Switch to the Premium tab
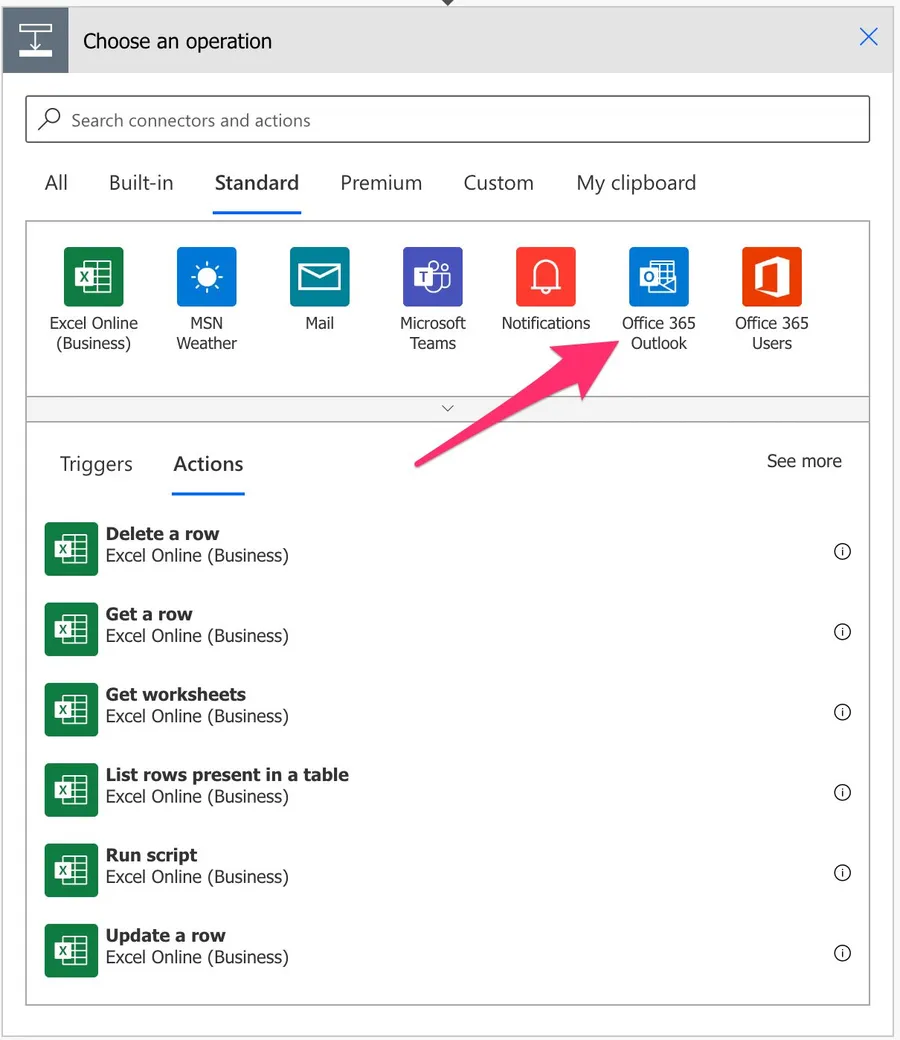This screenshot has width=900, height=1040. point(381,183)
